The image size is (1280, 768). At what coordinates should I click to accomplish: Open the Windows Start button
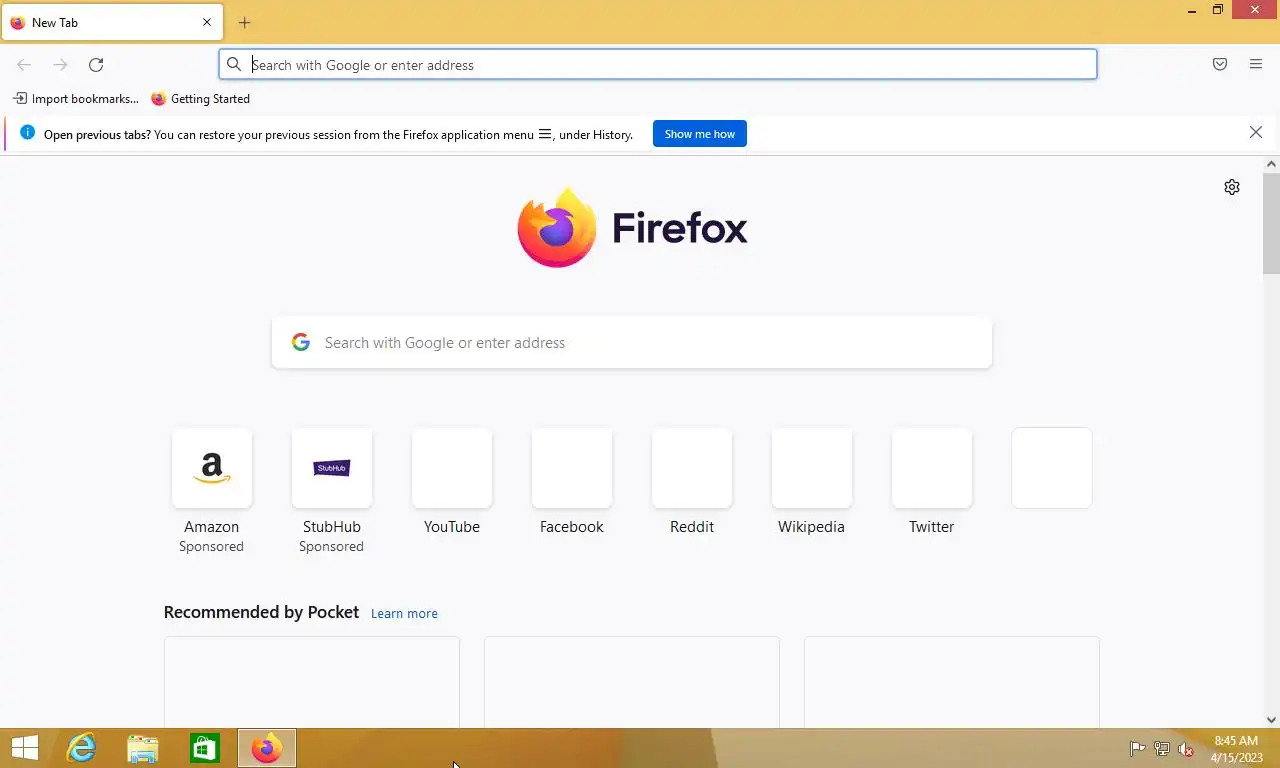(x=24, y=748)
